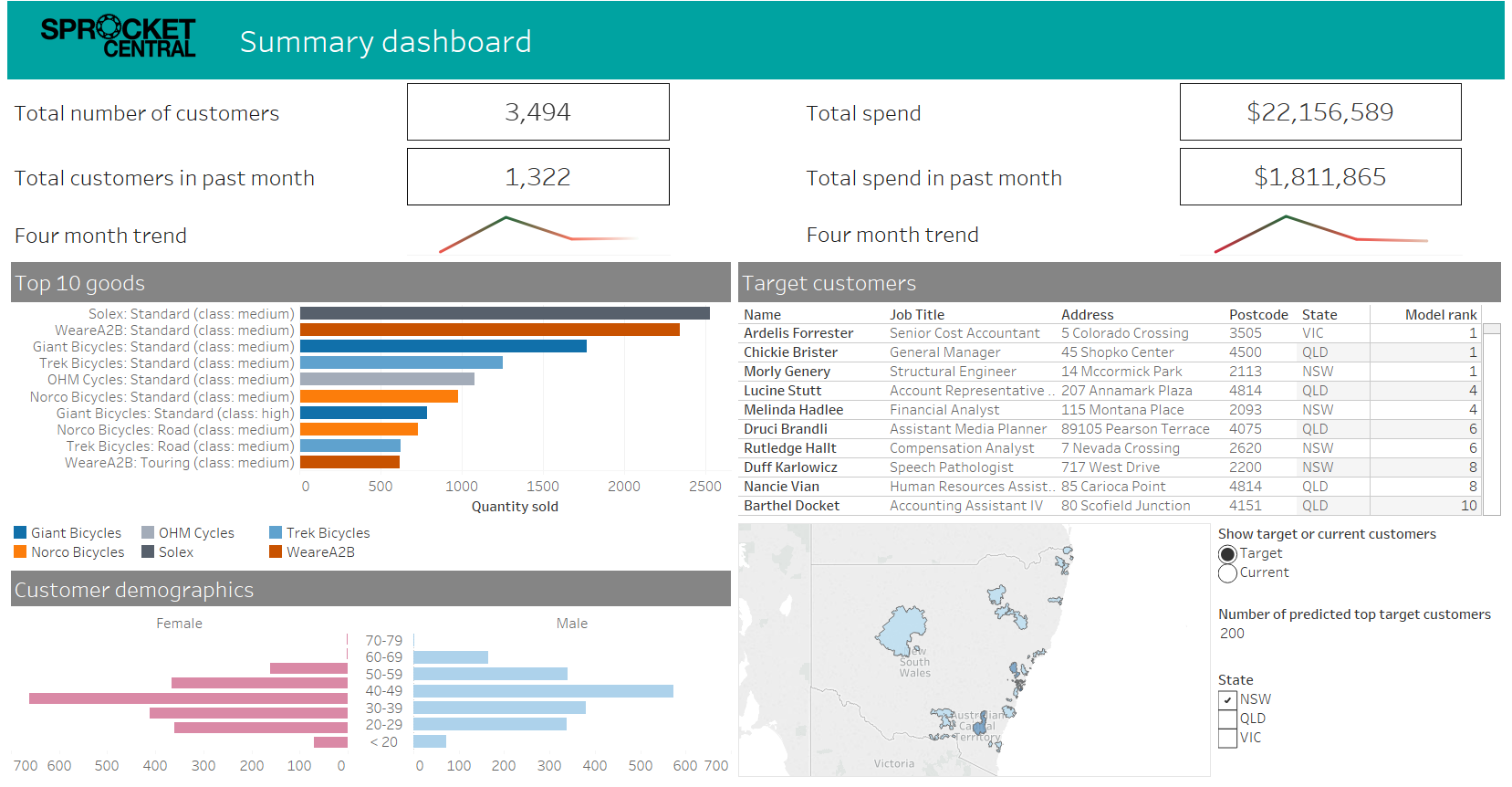Click the spend four month trend line
The height and width of the screenshot is (787, 1512).
click(x=1320, y=234)
